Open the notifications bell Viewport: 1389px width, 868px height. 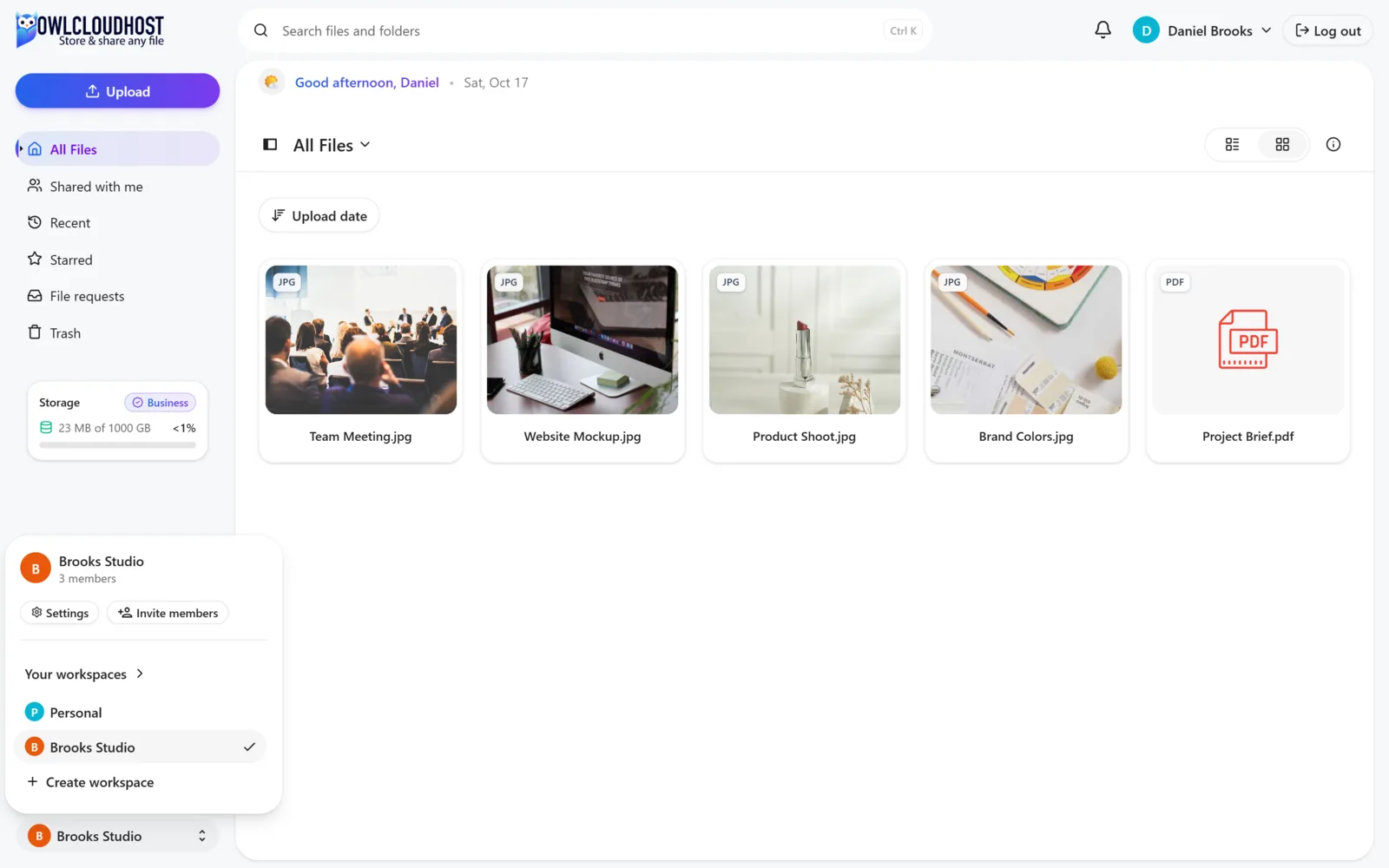pos(1103,30)
